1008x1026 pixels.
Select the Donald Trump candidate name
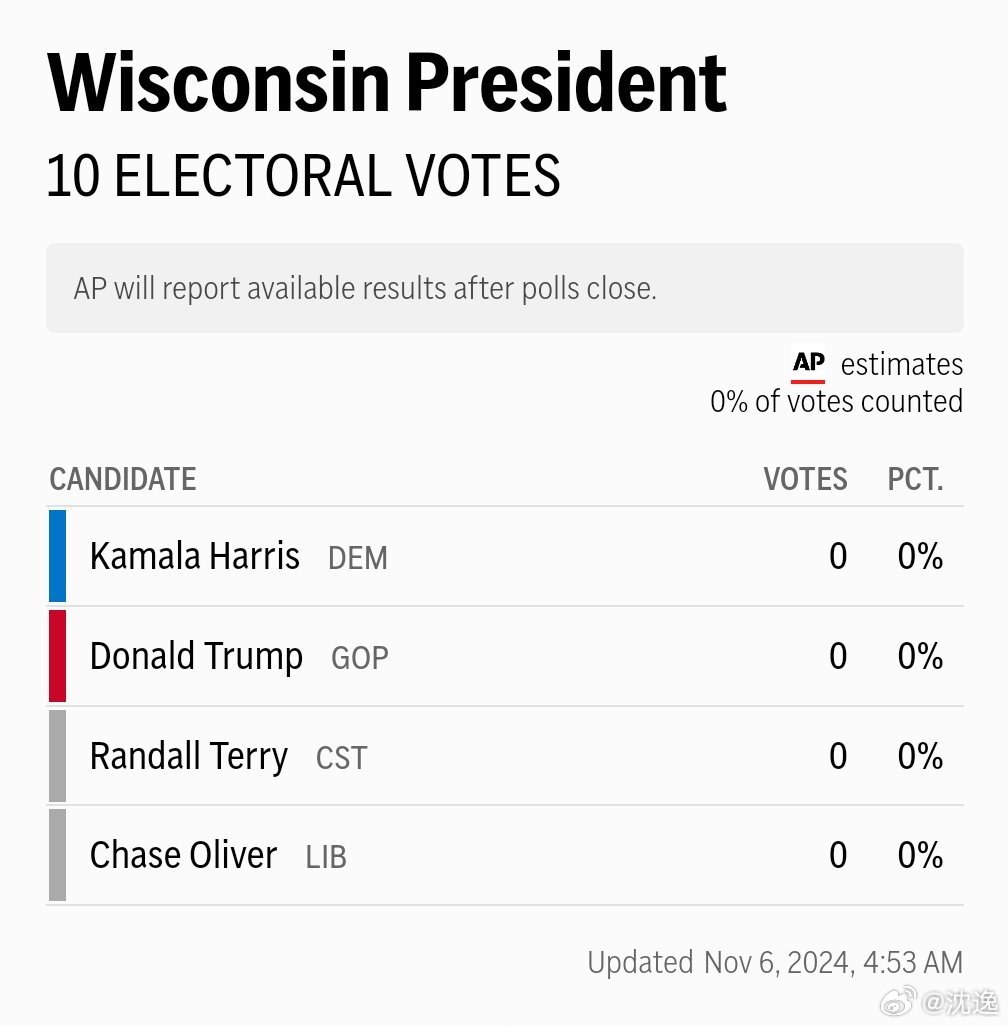(196, 656)
